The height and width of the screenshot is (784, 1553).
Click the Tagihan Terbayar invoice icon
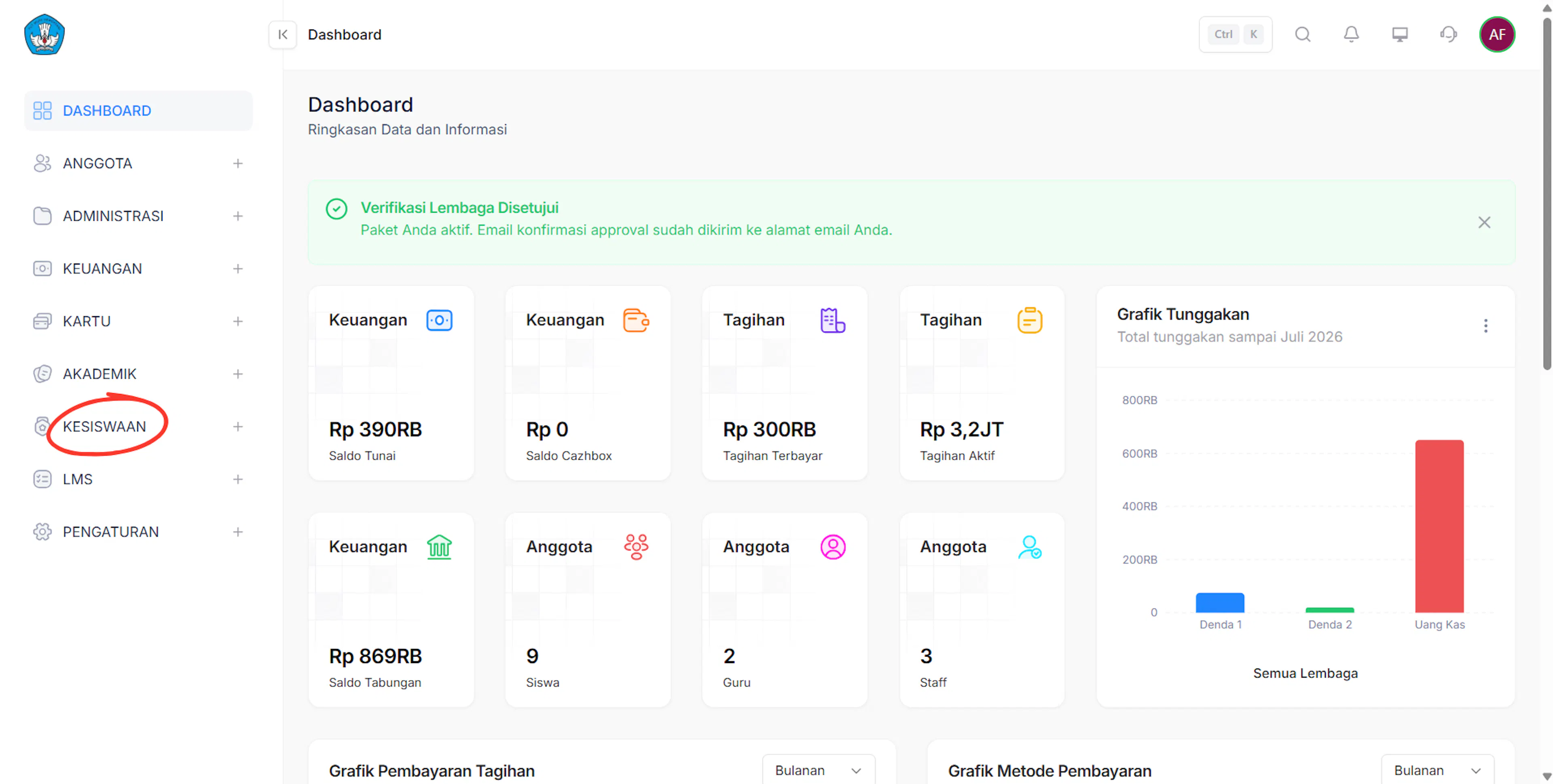click(x=833, y=320)
